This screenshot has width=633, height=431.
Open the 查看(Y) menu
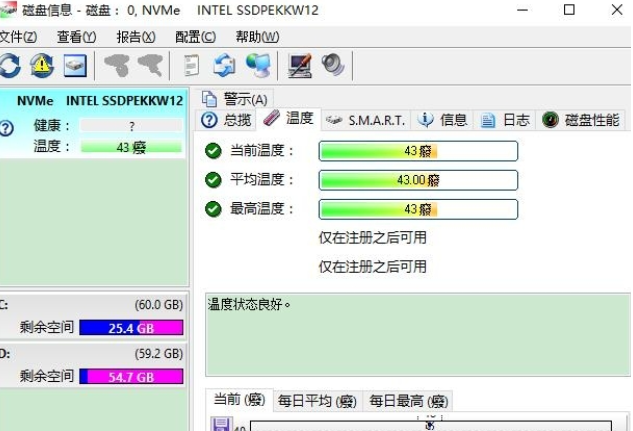[77, 37]
